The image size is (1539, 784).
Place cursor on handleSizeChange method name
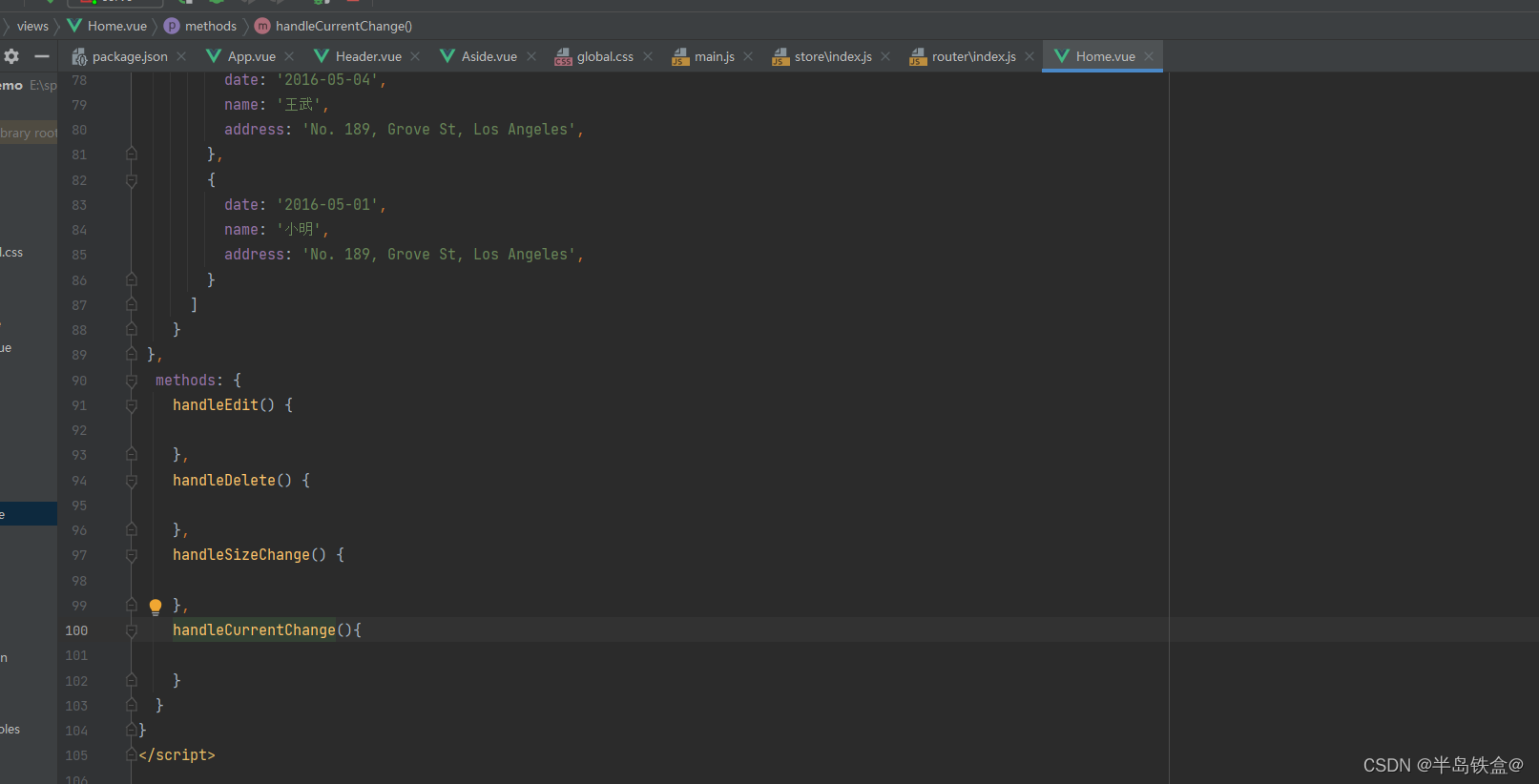click(x=241, y=555)
